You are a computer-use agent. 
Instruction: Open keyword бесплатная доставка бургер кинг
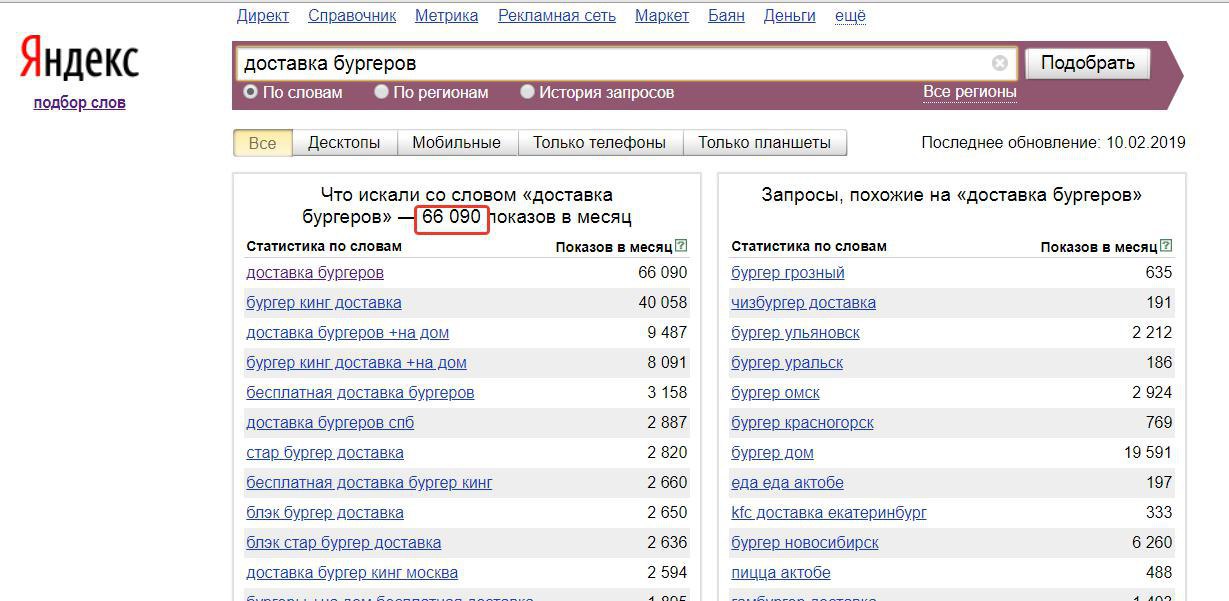(369, 482)
